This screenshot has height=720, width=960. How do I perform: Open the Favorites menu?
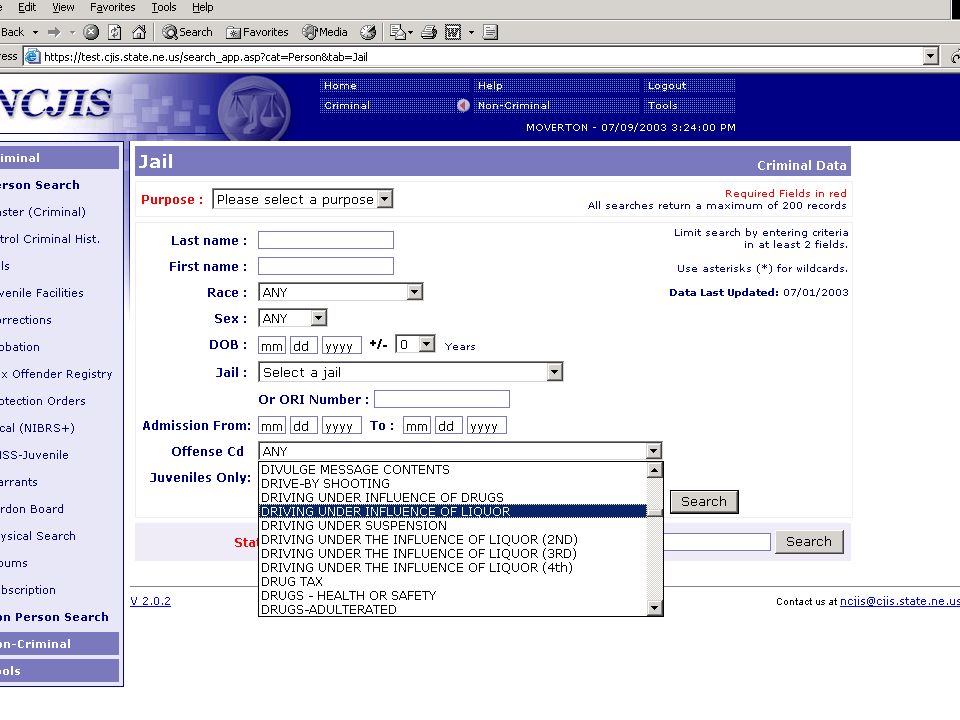(x=113, y=7)
